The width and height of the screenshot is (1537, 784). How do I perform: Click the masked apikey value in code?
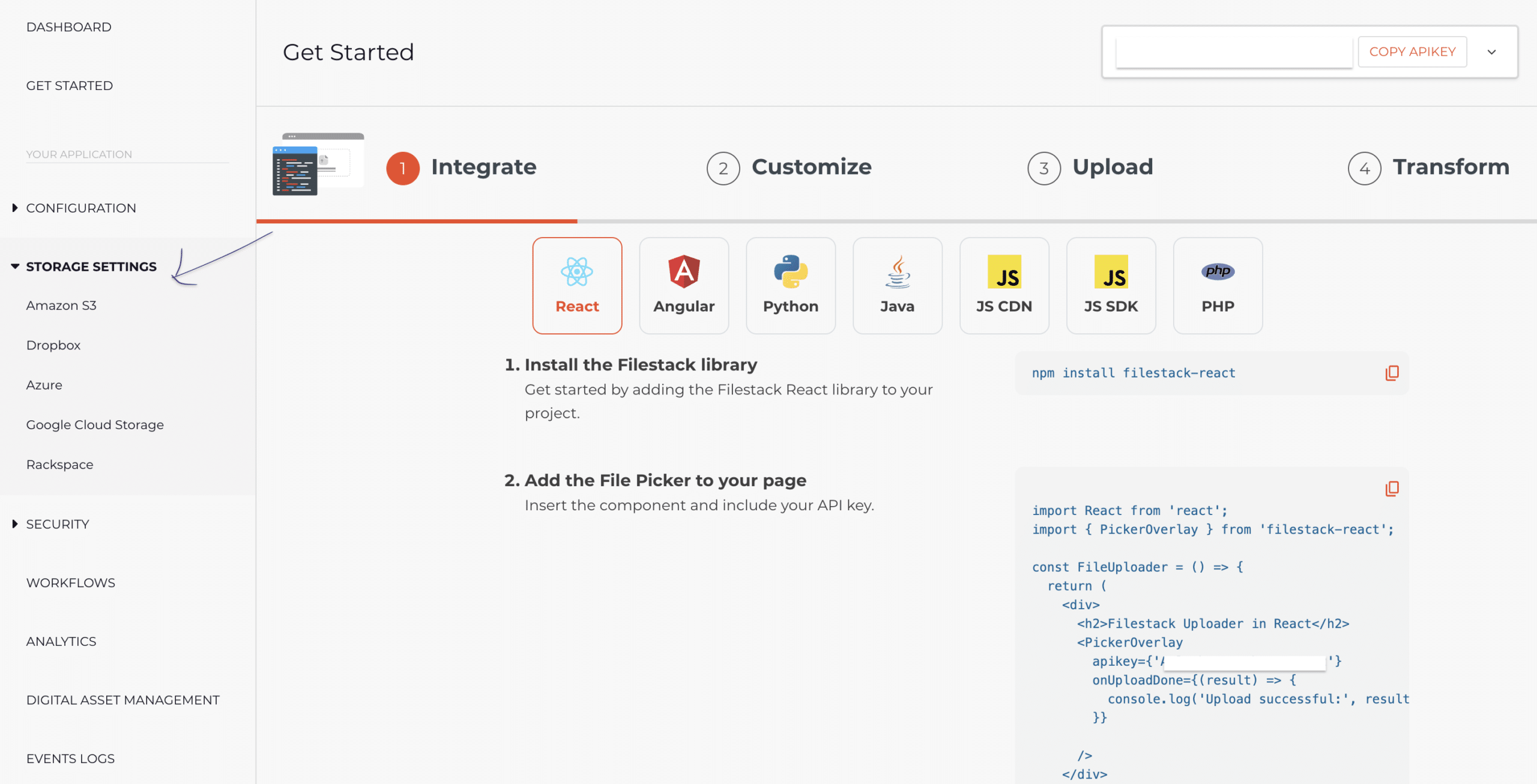tap(1244, 662)
